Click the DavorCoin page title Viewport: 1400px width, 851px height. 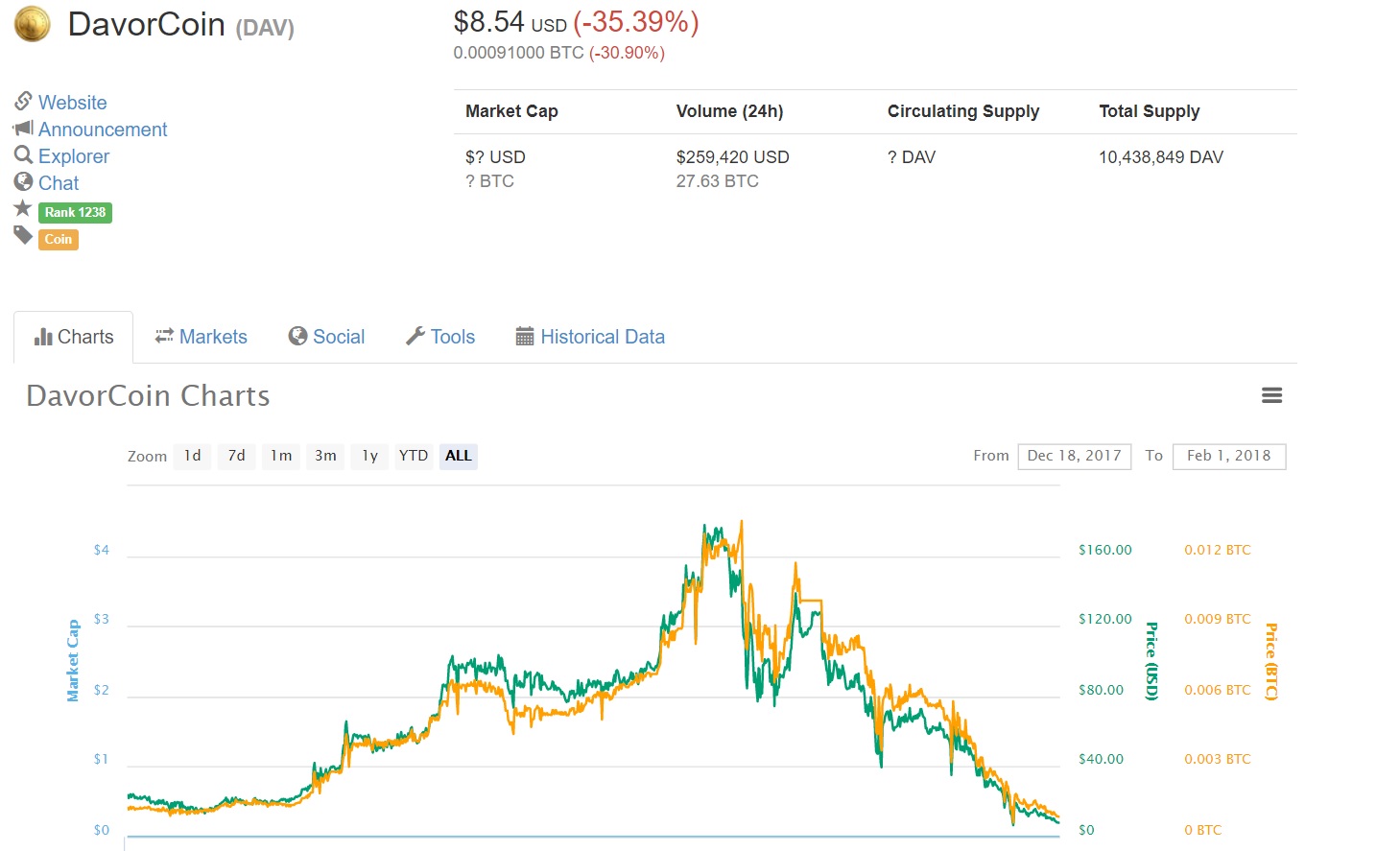coord(146,25)
